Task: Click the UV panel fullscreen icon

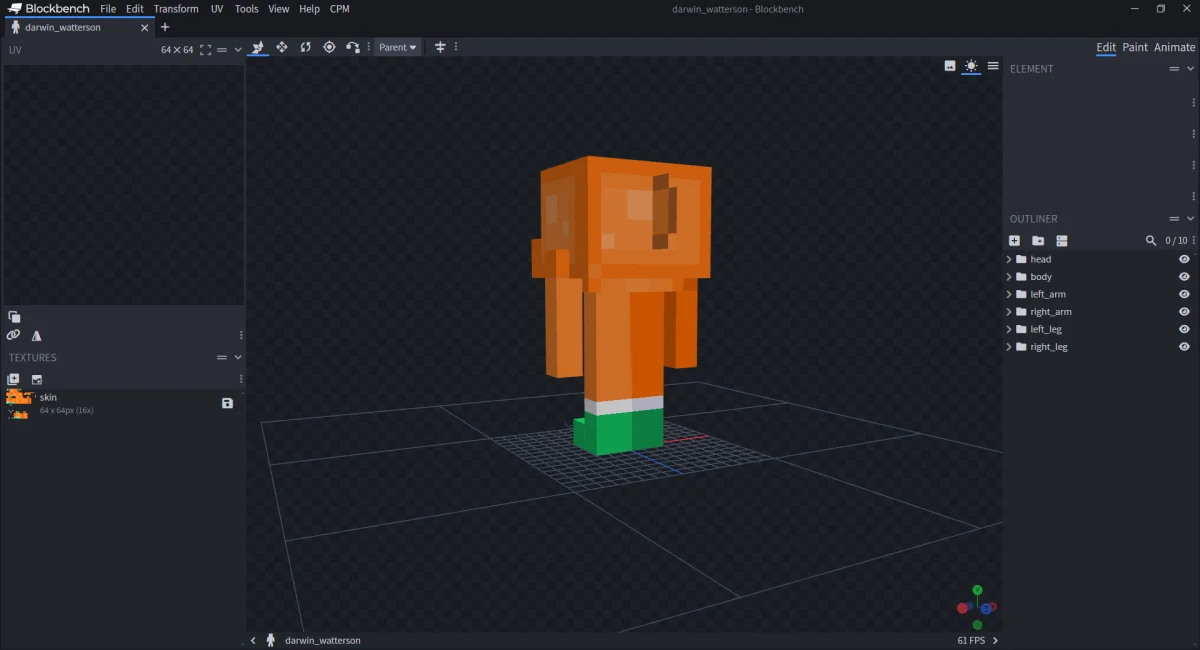Action: pos(206,49)
